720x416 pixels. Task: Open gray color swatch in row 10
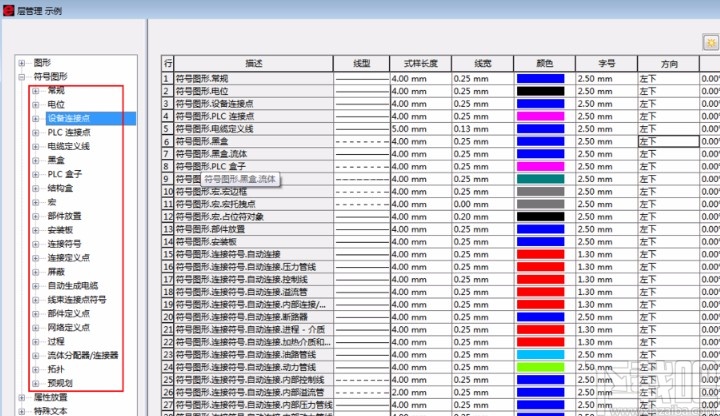pos(540,191)
